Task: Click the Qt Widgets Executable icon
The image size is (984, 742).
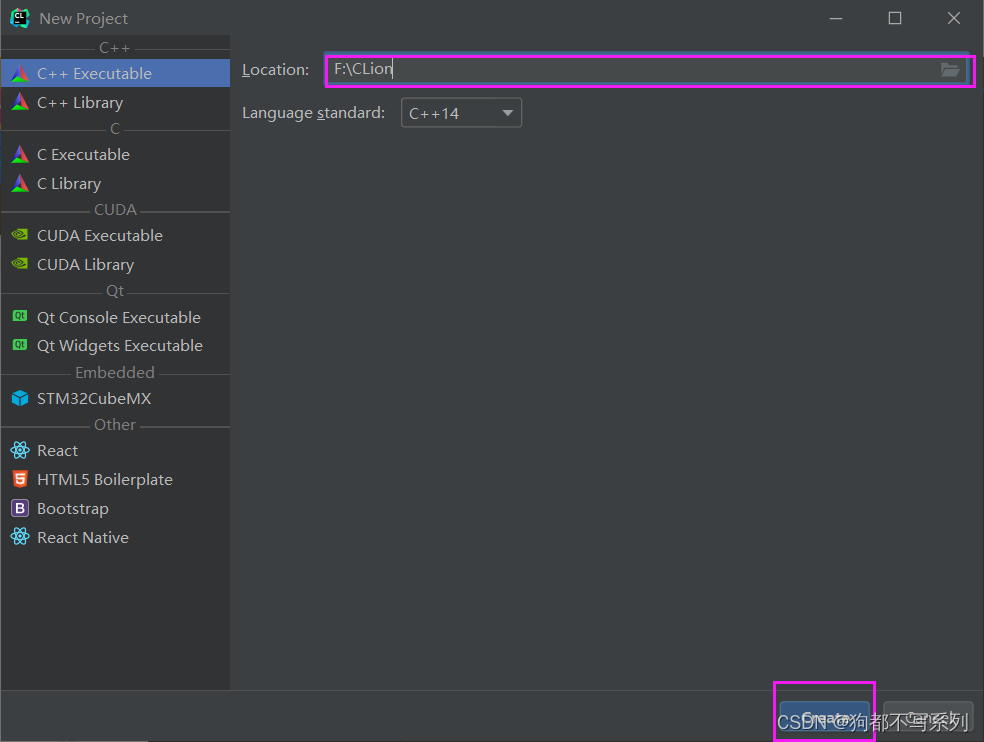Action: tap(20, 345)
